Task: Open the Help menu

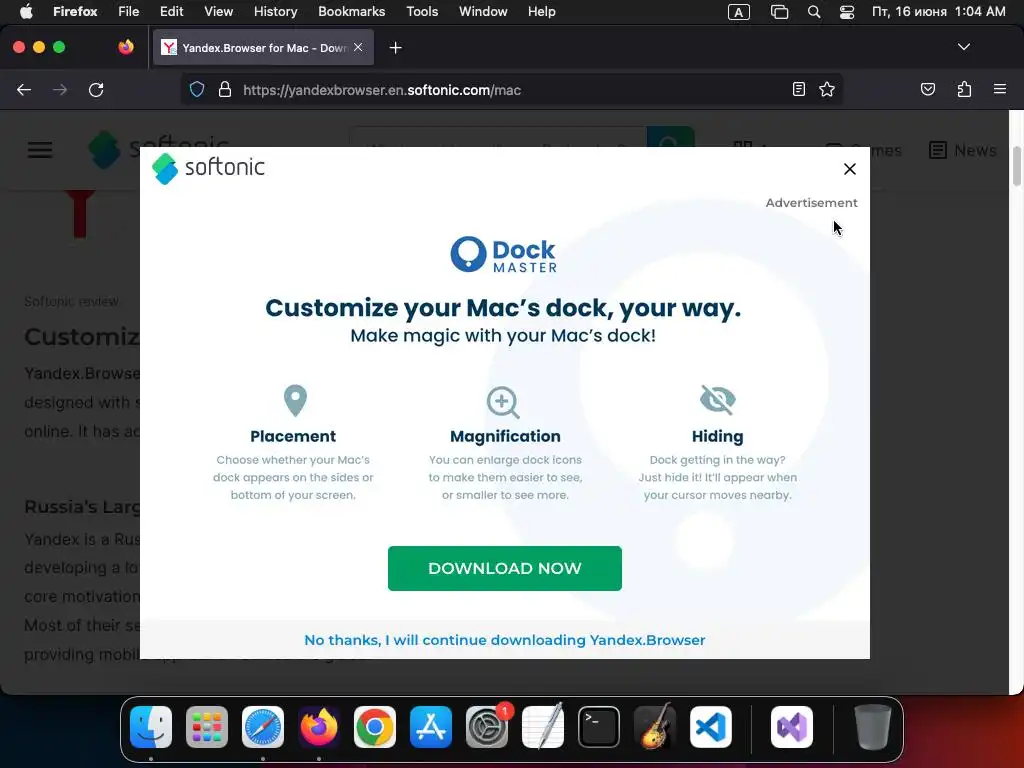Action: coord(541,11)
